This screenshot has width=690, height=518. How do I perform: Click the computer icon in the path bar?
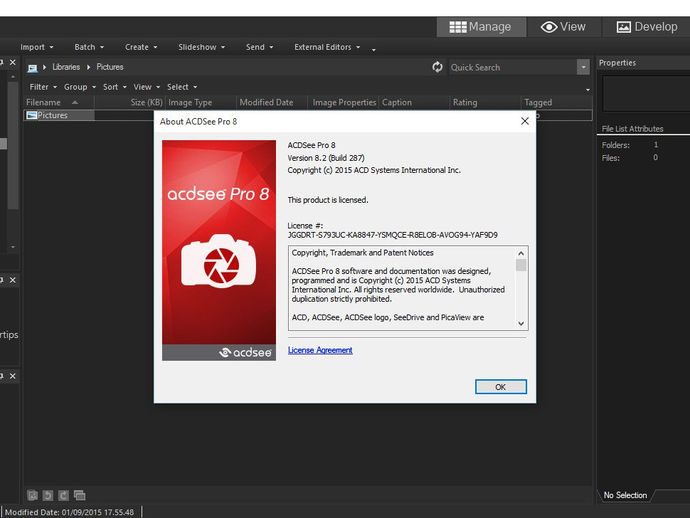click(x=32, y=68)
